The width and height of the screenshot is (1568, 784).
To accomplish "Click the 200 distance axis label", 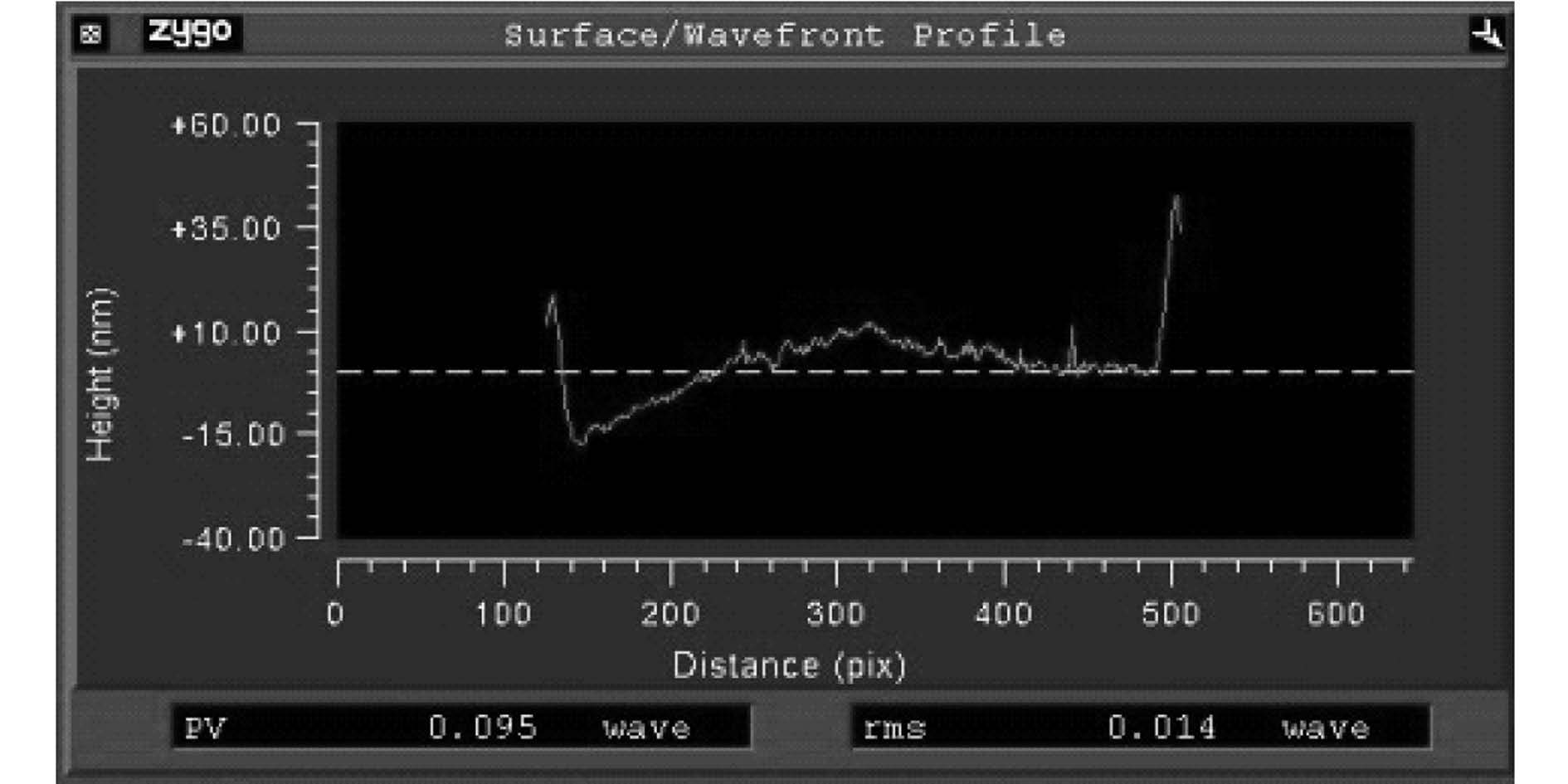I will pyautogui.click(x=670, y=614).
